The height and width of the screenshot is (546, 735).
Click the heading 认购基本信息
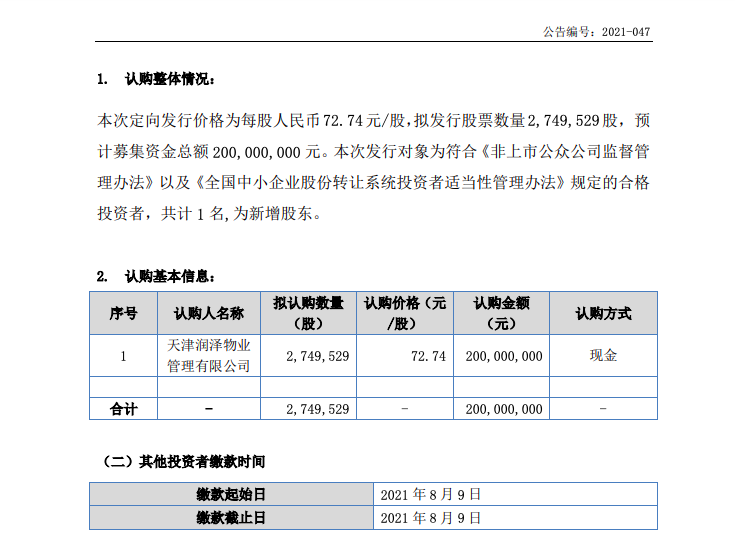168,275
